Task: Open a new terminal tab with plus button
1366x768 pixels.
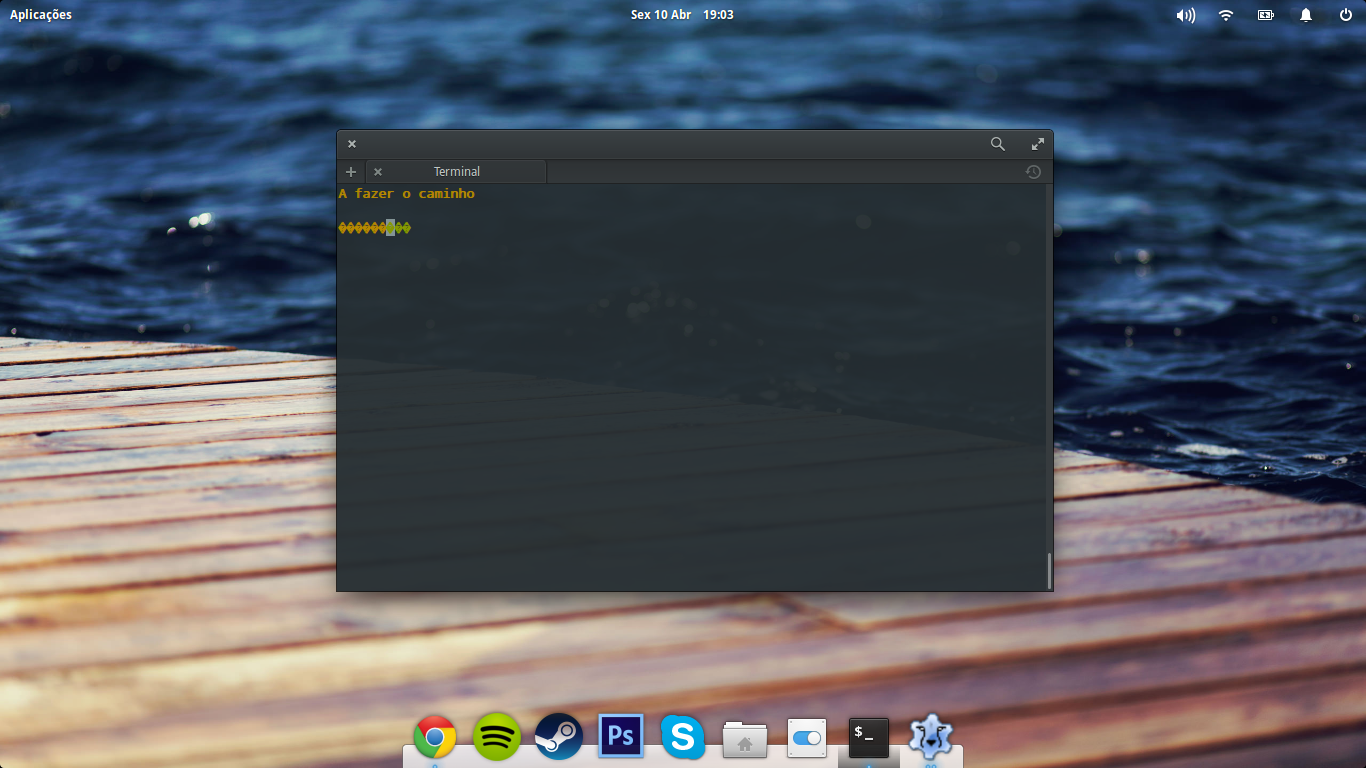Action: (351, 172)
